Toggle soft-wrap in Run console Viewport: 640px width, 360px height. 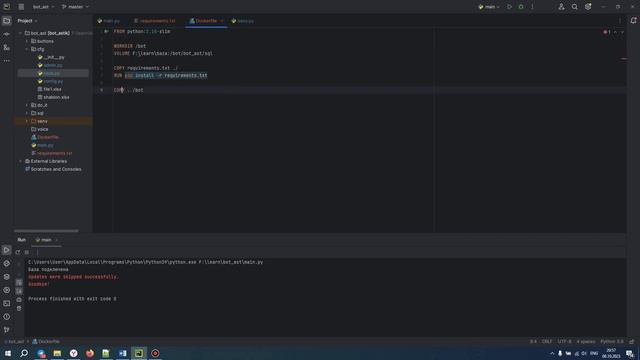[19, 282]
